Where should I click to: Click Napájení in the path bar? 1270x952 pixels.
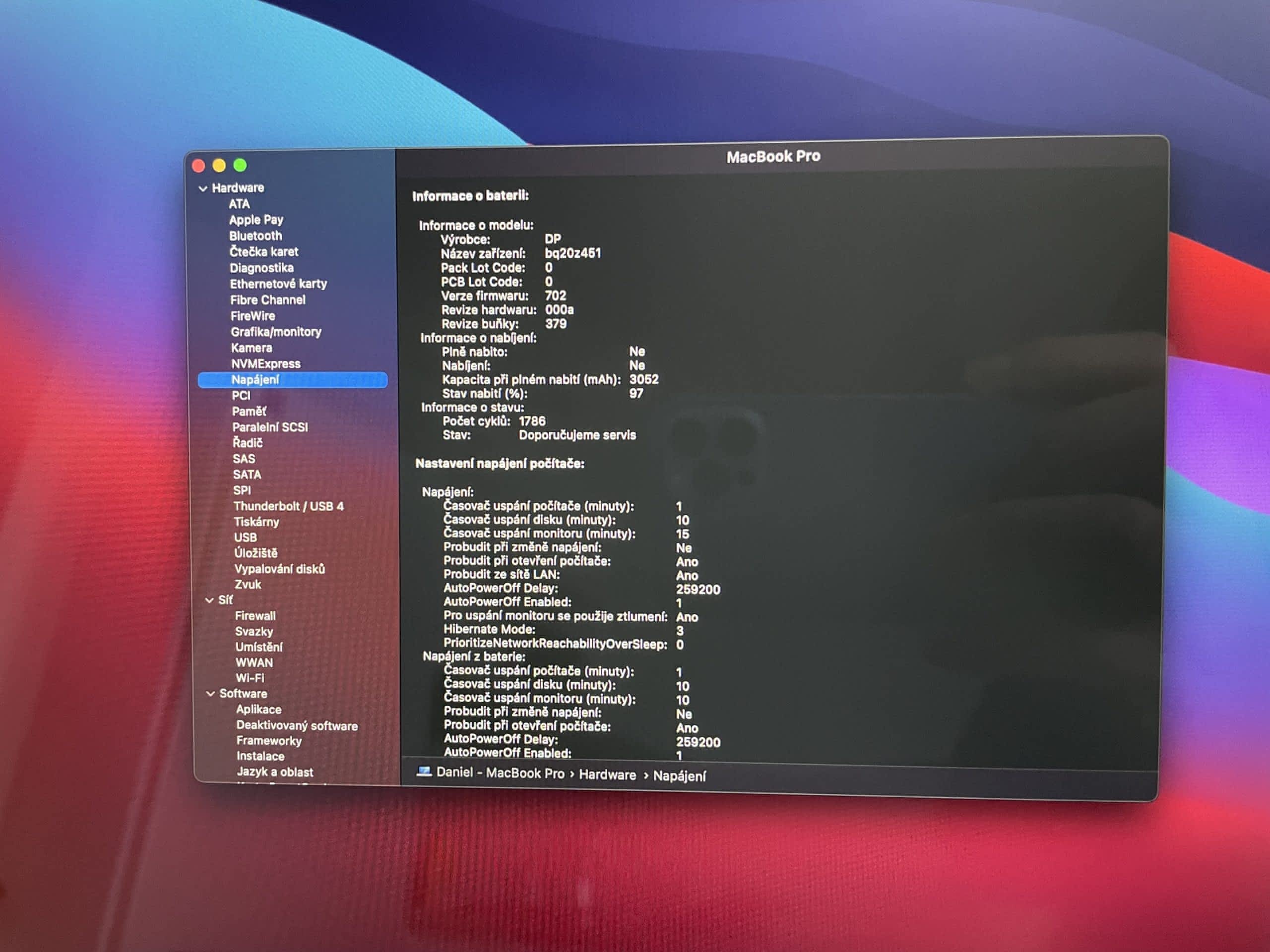(x=679, y=776)
